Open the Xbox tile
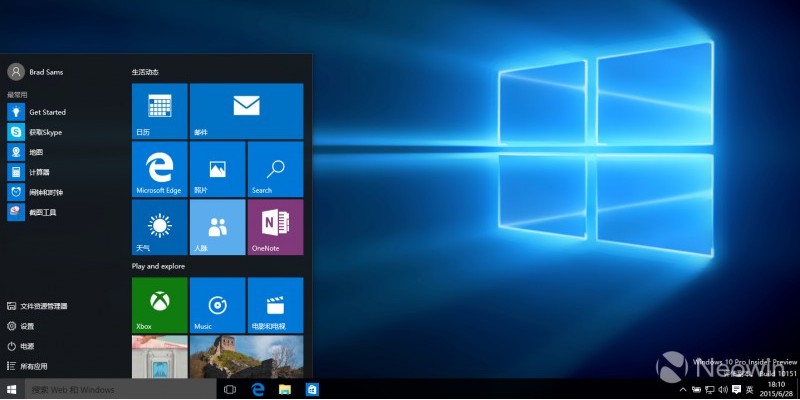Screen dimensions: 800x400 [x=160, y=305]
